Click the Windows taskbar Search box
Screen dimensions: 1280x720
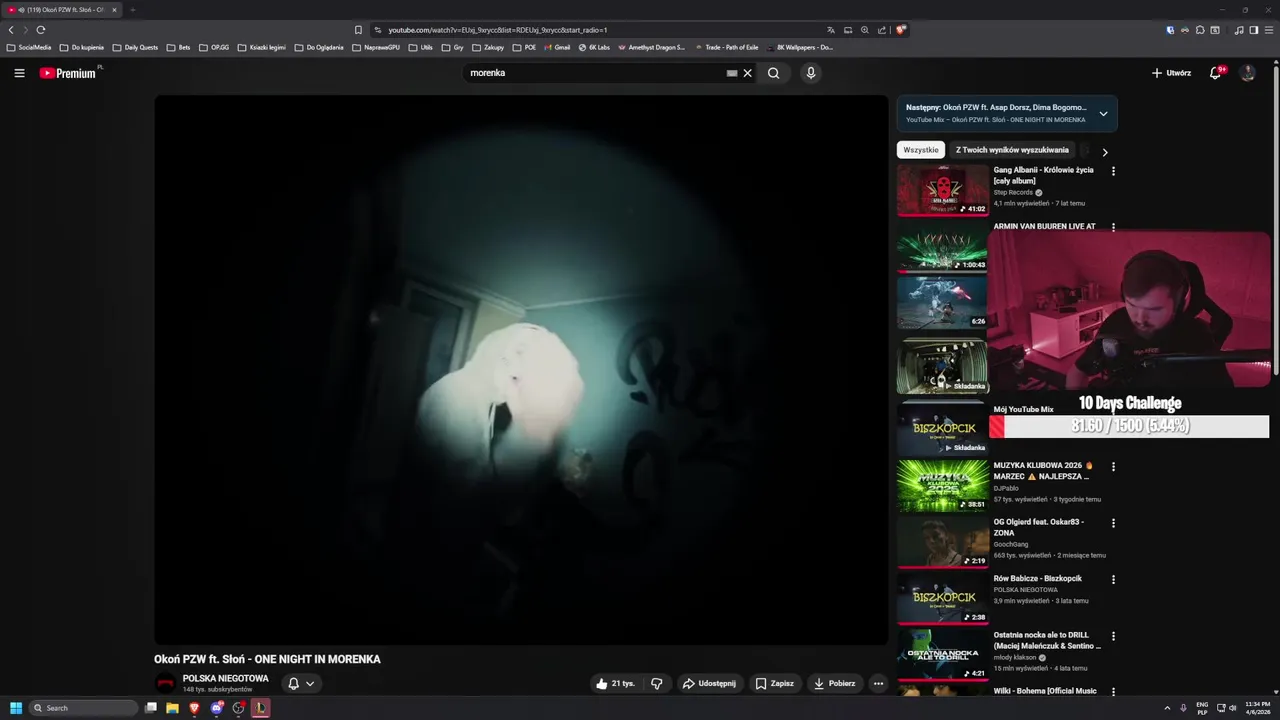84,708
